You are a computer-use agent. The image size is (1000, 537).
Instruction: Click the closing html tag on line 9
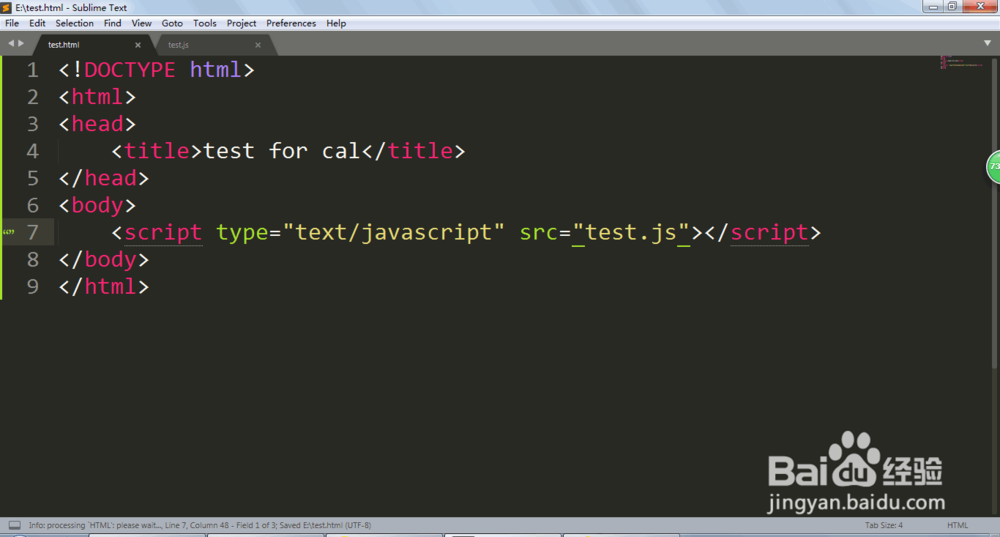pos(103,286)
